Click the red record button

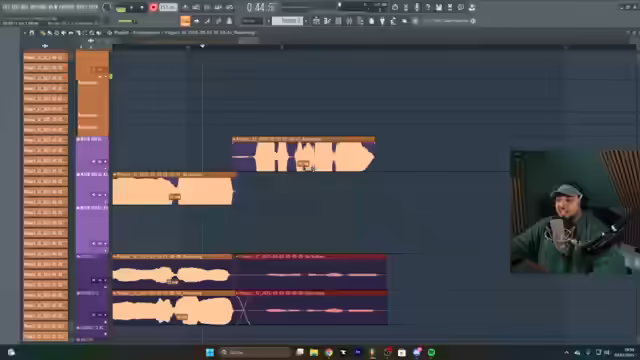(x=153, y=7)
